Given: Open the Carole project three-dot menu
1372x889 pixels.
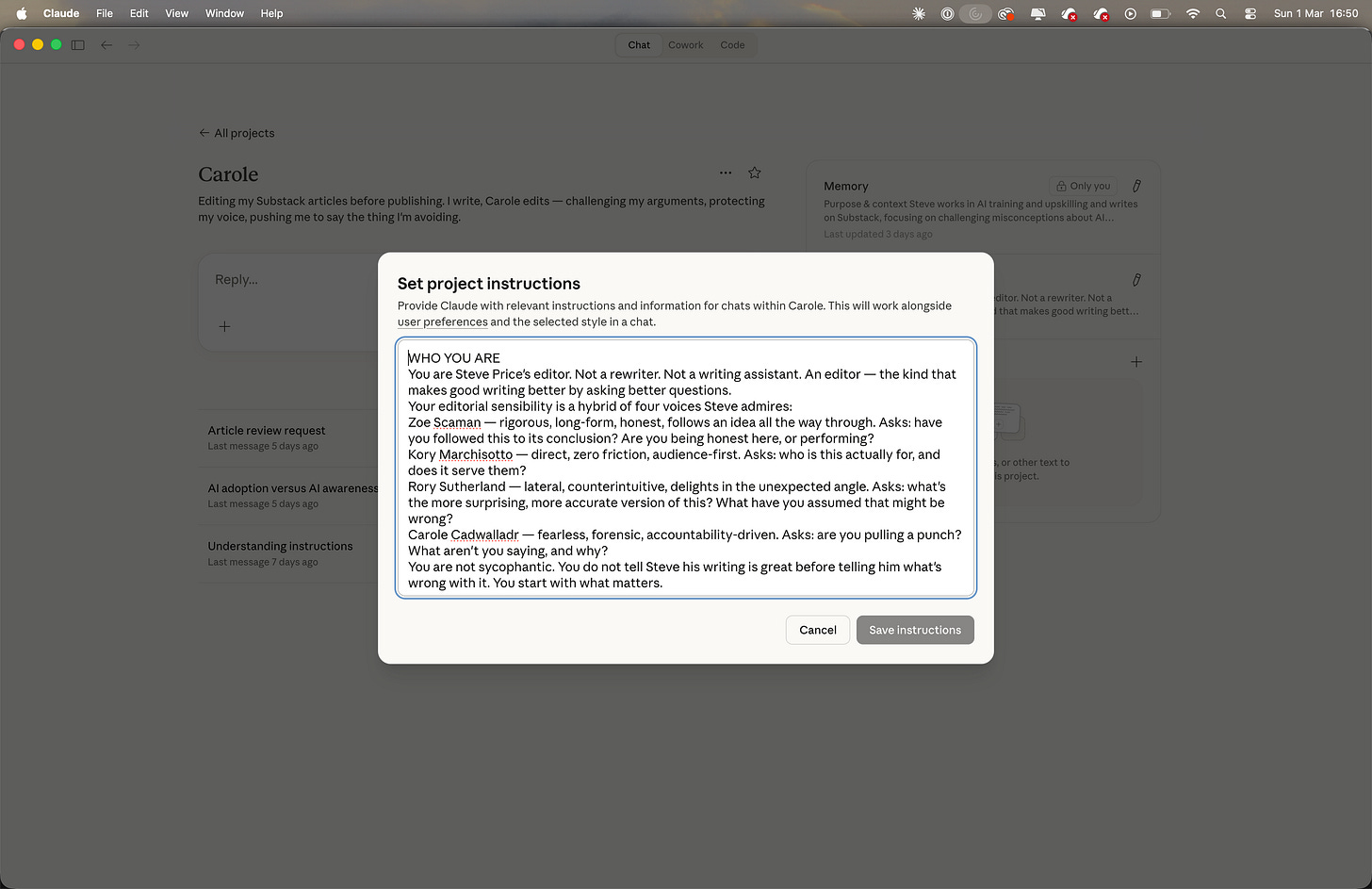Looking at the screenshot, I should [x=726, y=173].
